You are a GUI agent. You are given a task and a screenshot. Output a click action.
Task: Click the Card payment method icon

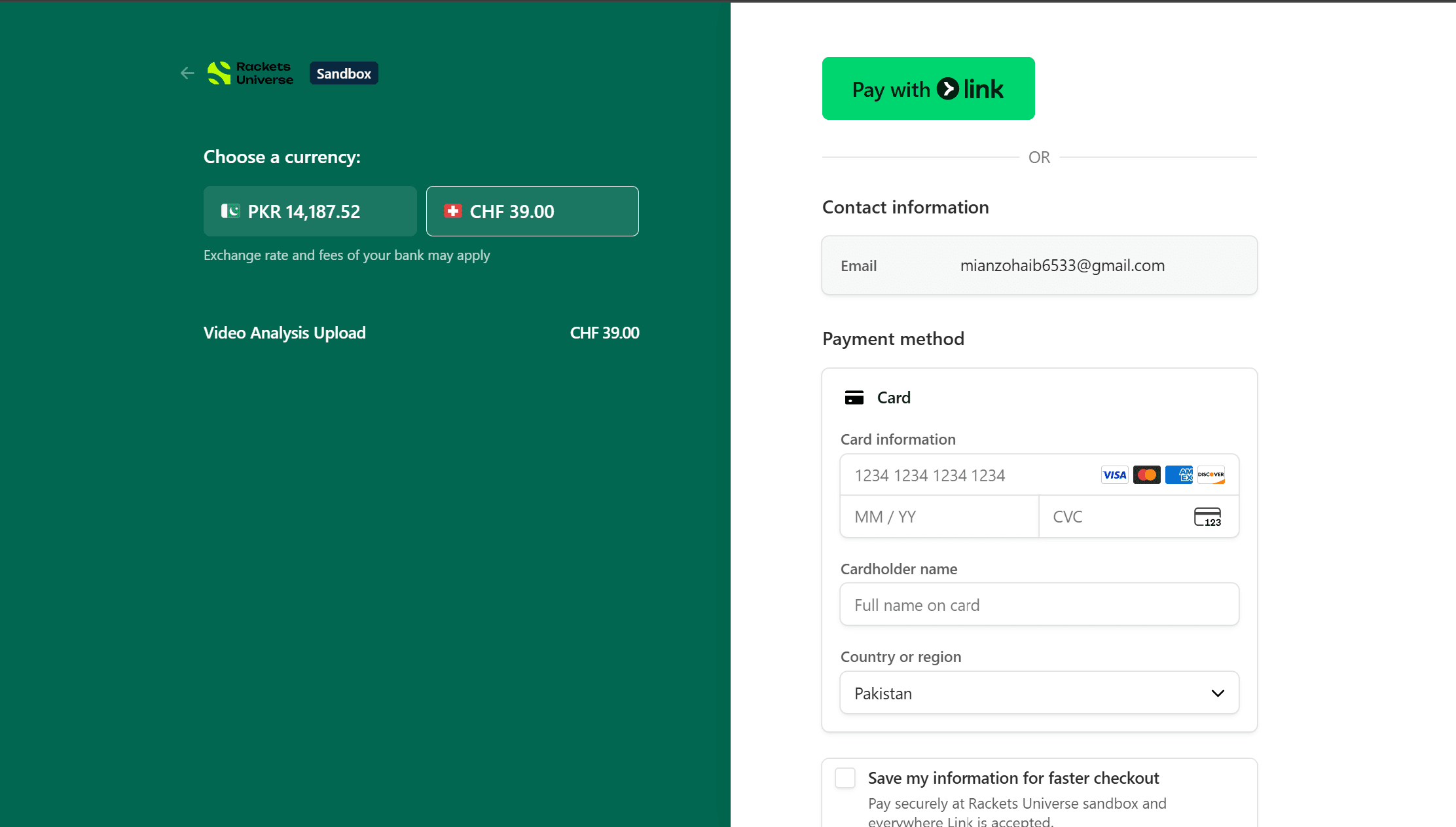(x=854, y=397)
